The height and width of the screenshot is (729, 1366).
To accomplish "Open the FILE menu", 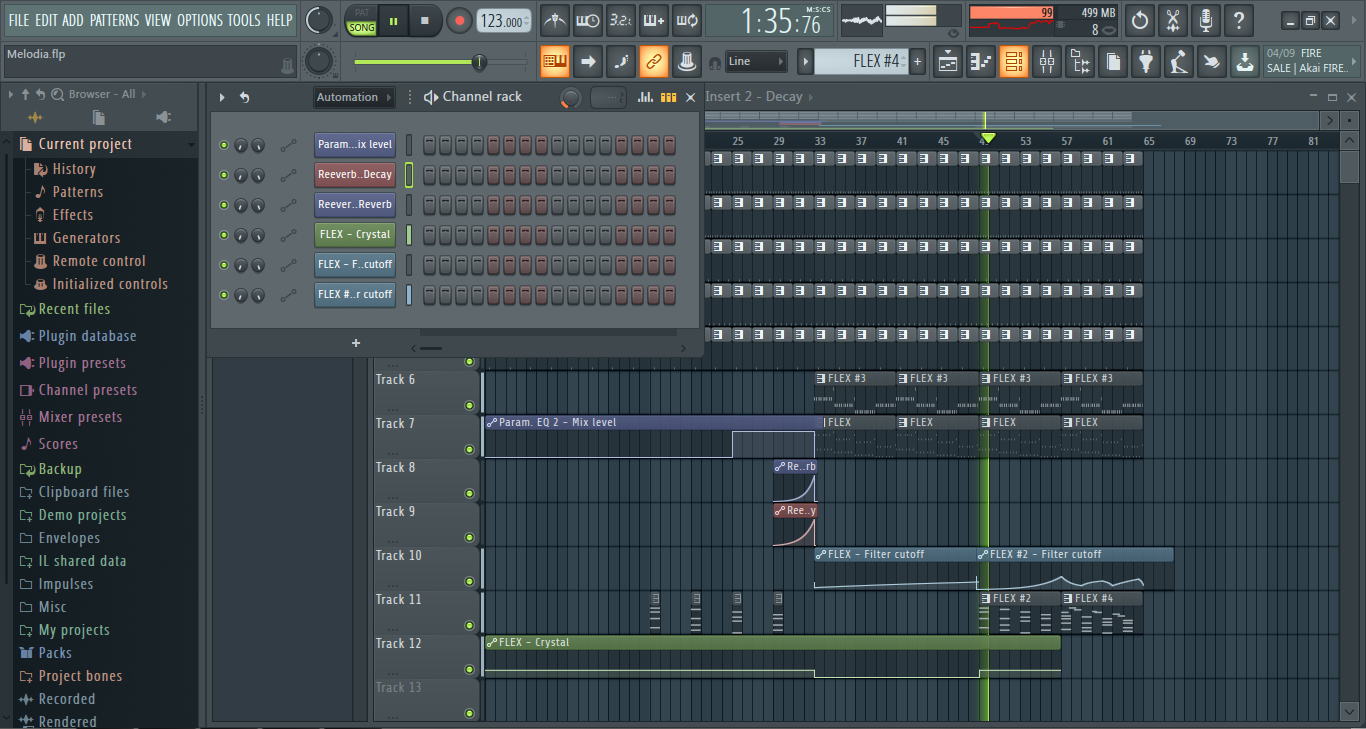I will (19, 20).
